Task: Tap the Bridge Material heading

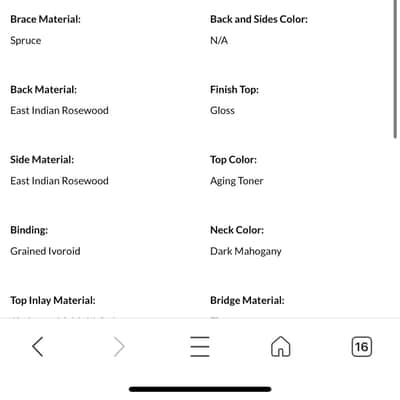Action: tap(247, 300)
